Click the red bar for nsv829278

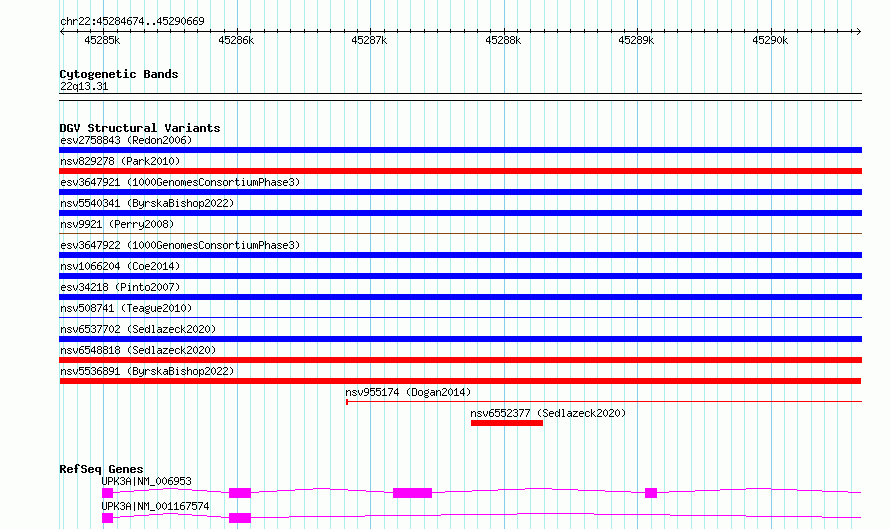tap(460, 171)
